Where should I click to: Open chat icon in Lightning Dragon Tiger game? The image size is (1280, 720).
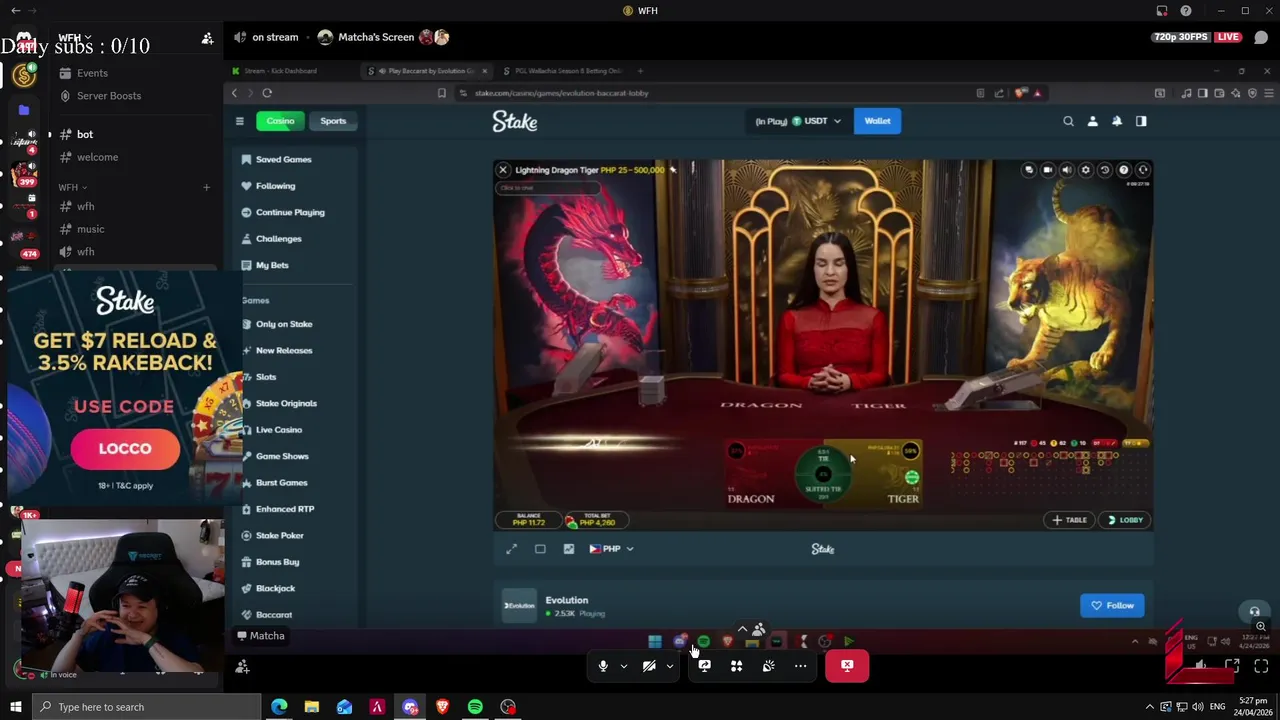point(1029,170)
